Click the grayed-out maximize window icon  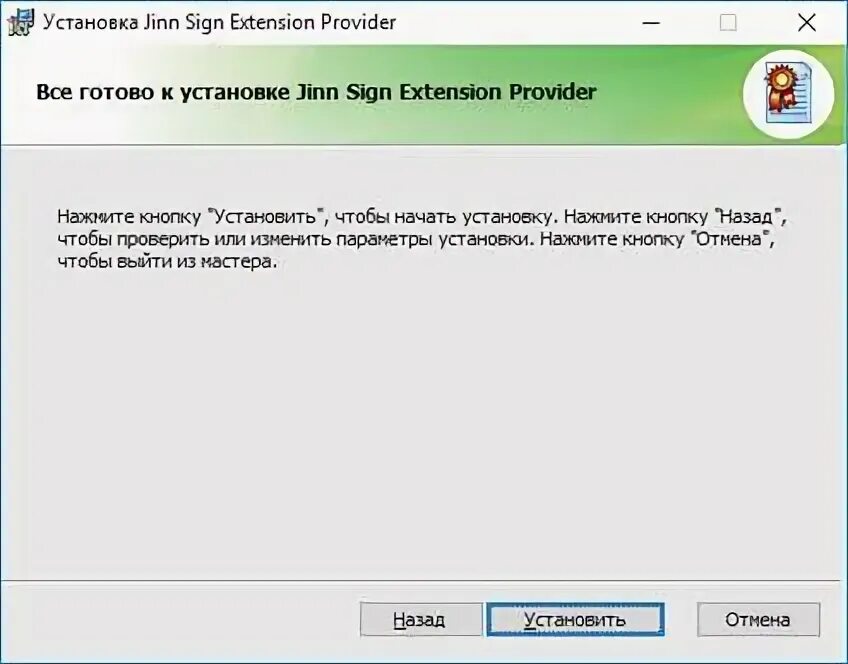pyautogui.click(x=728, y=23)
